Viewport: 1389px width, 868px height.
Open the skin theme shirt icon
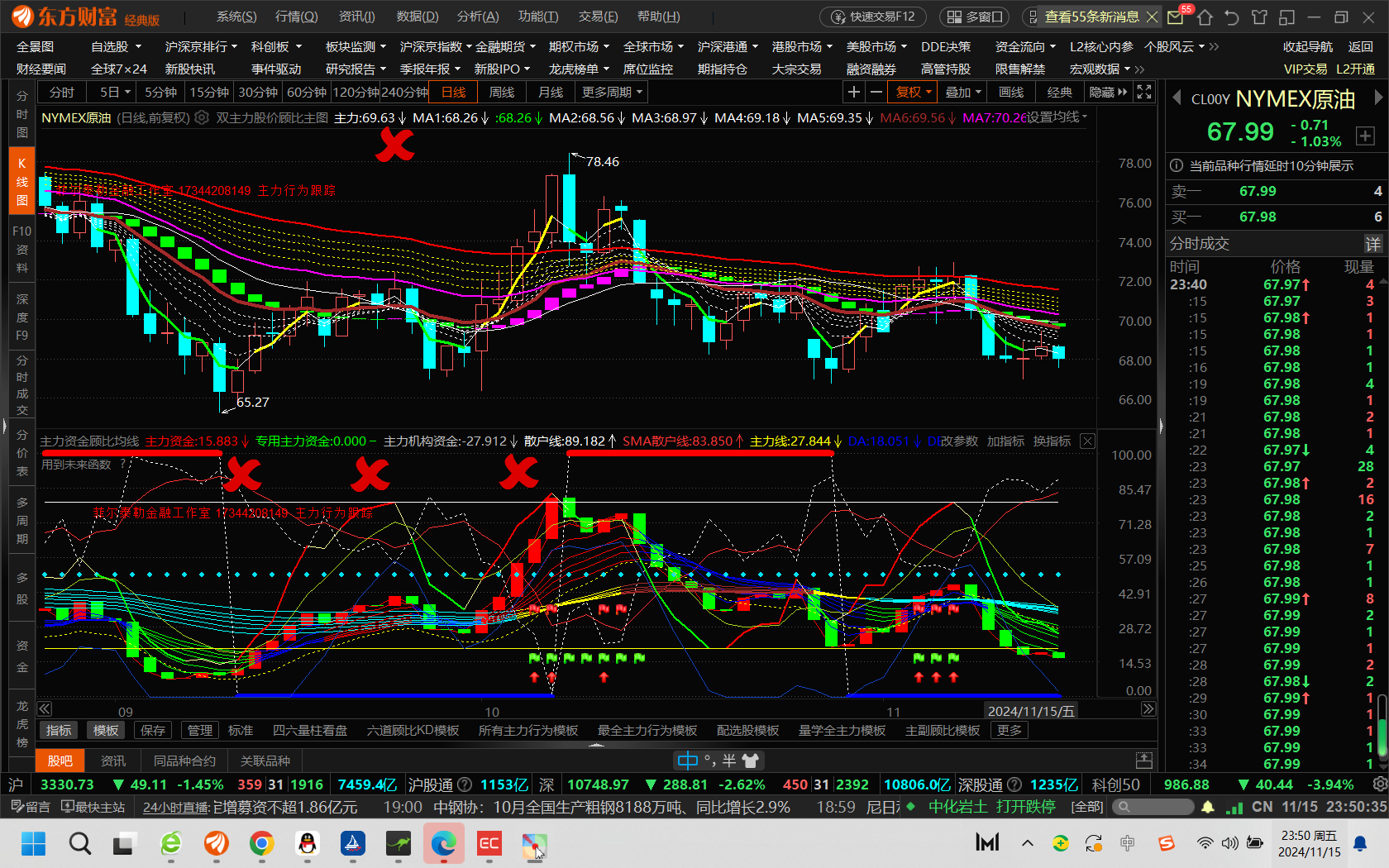pos(1259,17)
